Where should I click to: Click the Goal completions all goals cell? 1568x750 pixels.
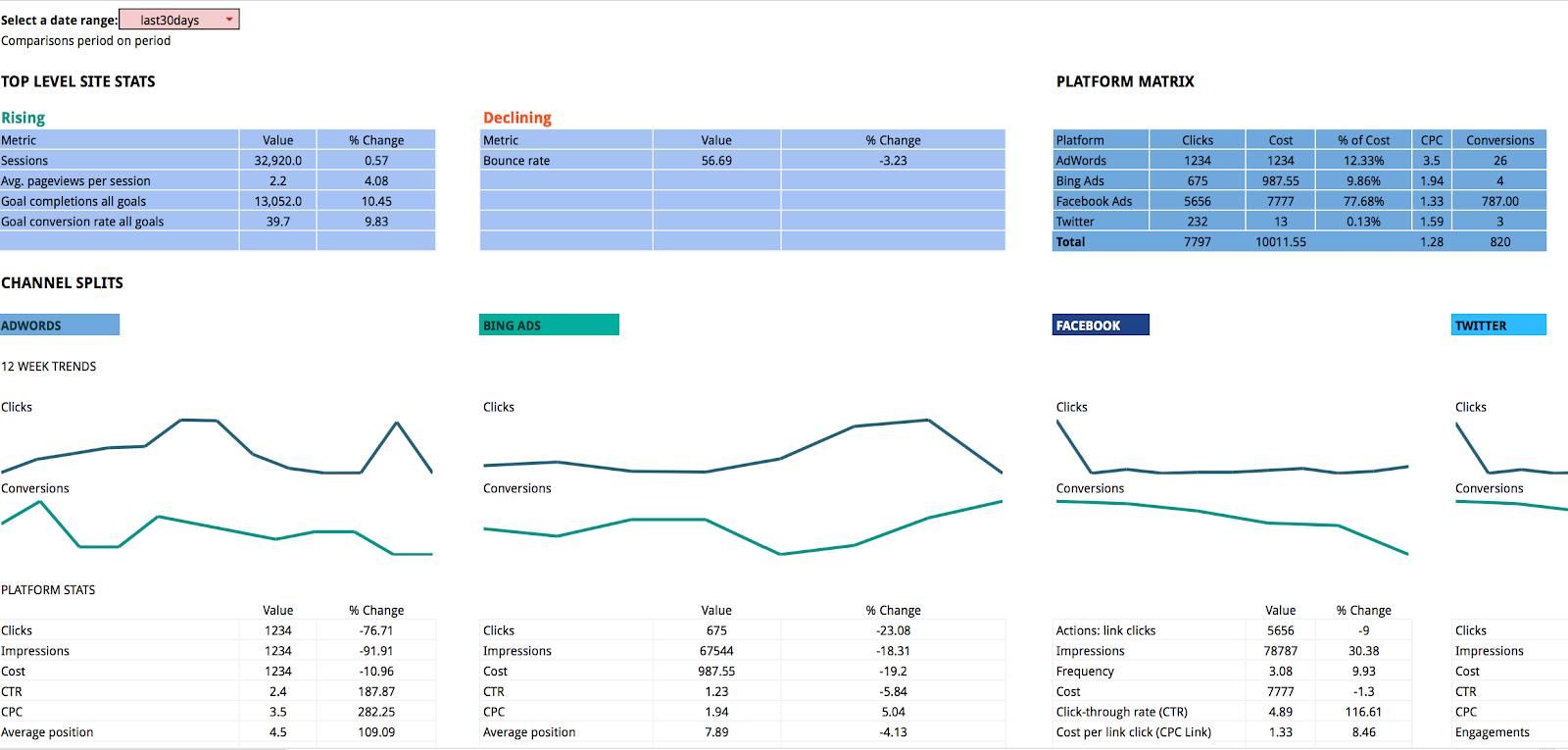point(119,202)
